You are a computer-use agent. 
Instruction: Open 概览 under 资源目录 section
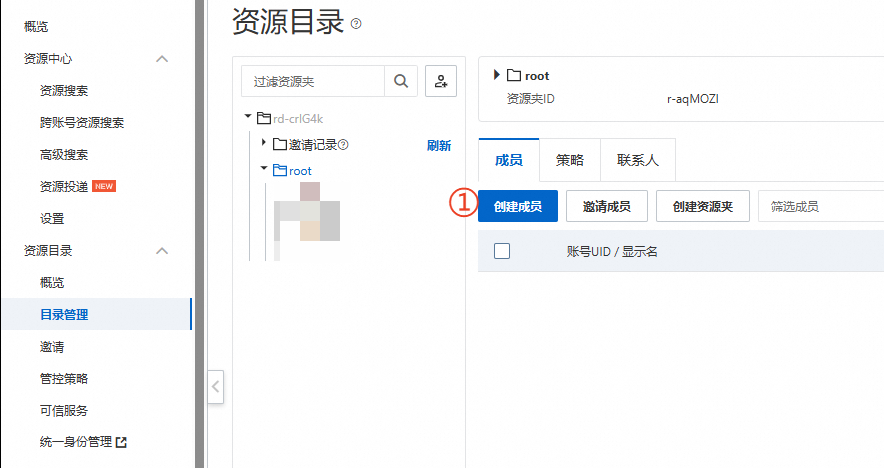point(52,282)
